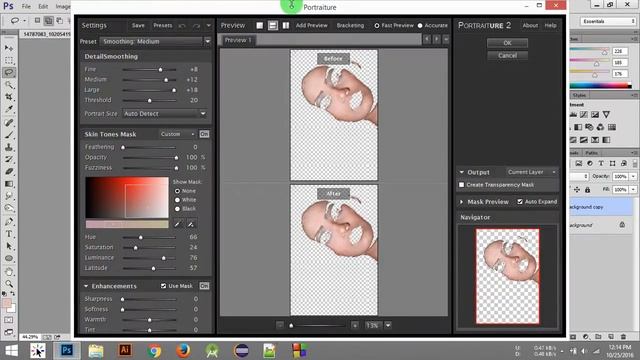Open Google Chrome from the taskbar
640x360 pixels.
click(x=154, y=351)
